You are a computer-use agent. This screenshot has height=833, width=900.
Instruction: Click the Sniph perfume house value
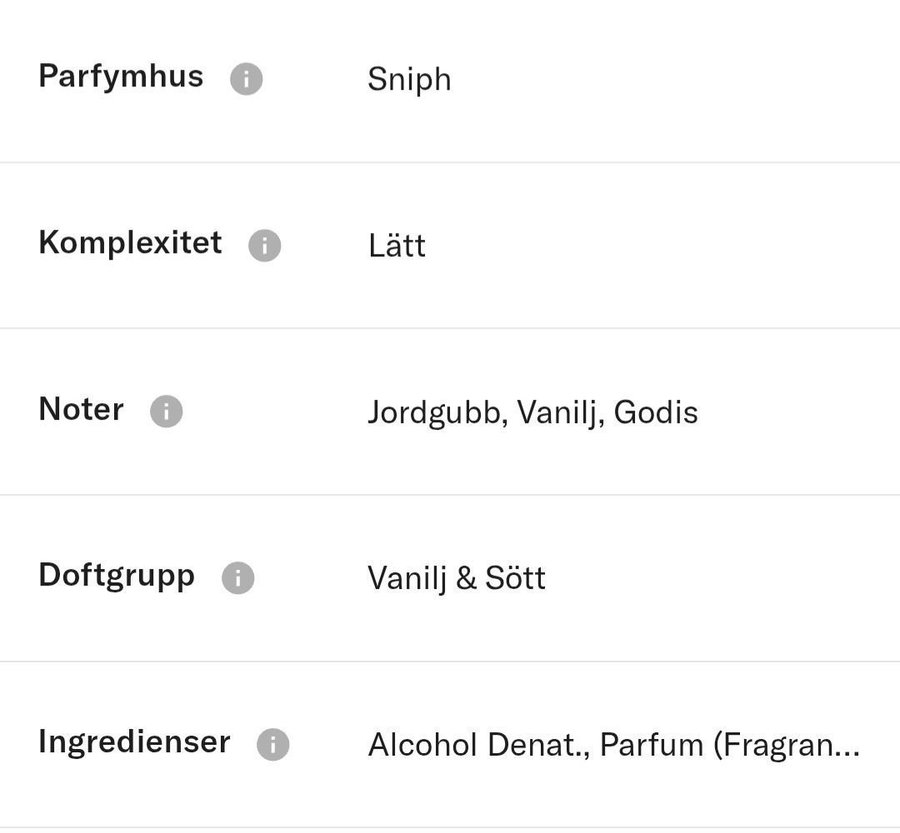pyautogui.click(x=409, y=80)
